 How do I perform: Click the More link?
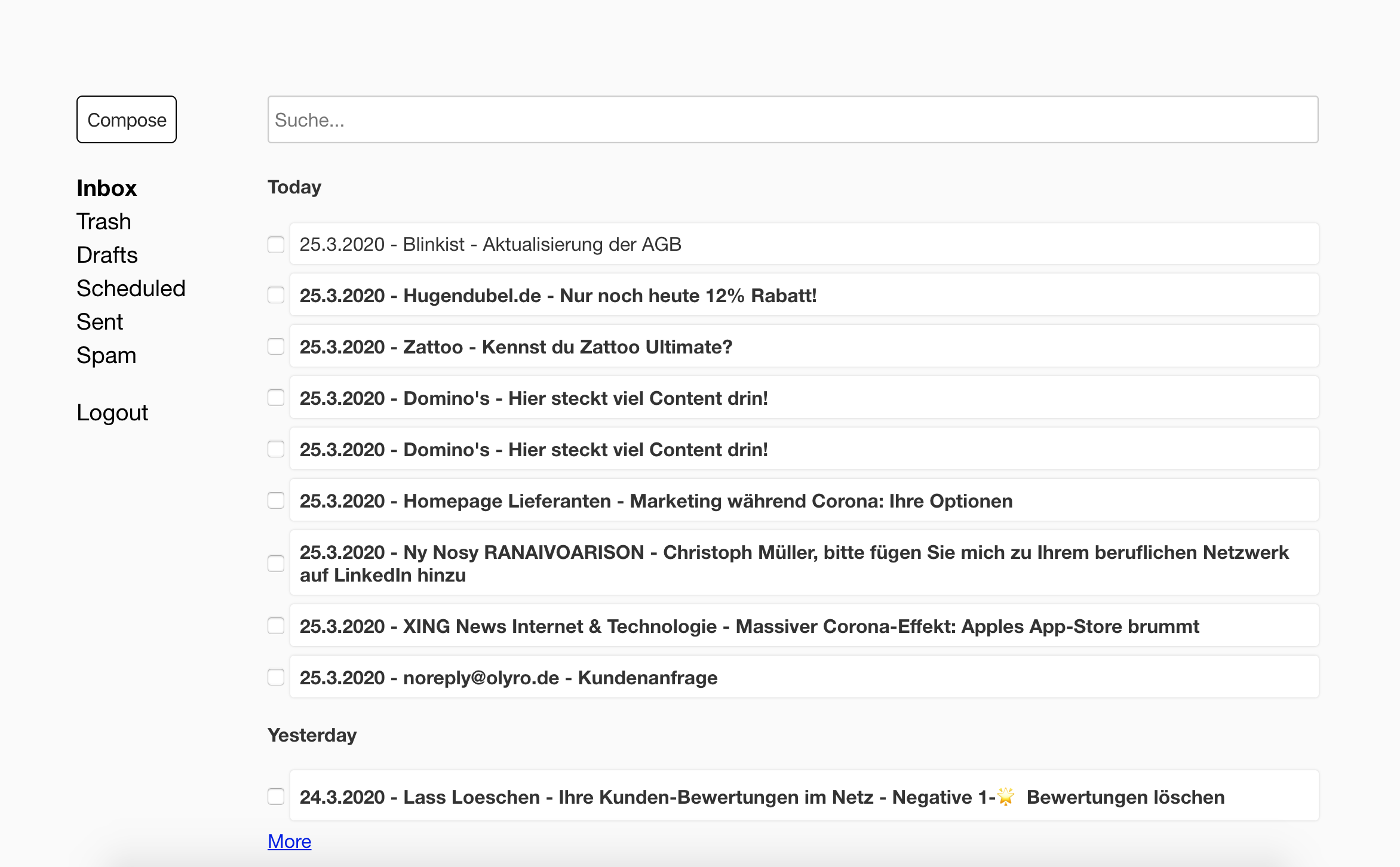[289, 841]
